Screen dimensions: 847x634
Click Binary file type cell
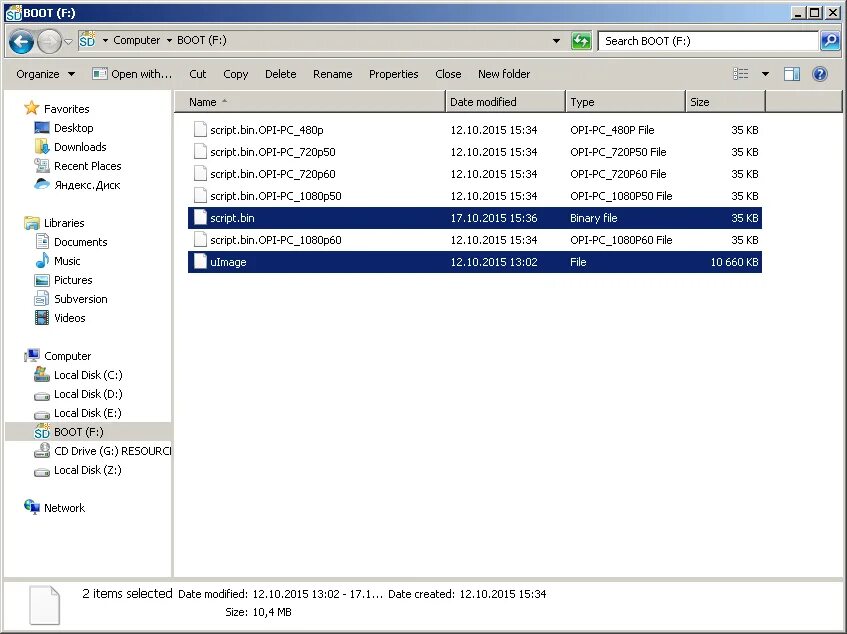594,218
